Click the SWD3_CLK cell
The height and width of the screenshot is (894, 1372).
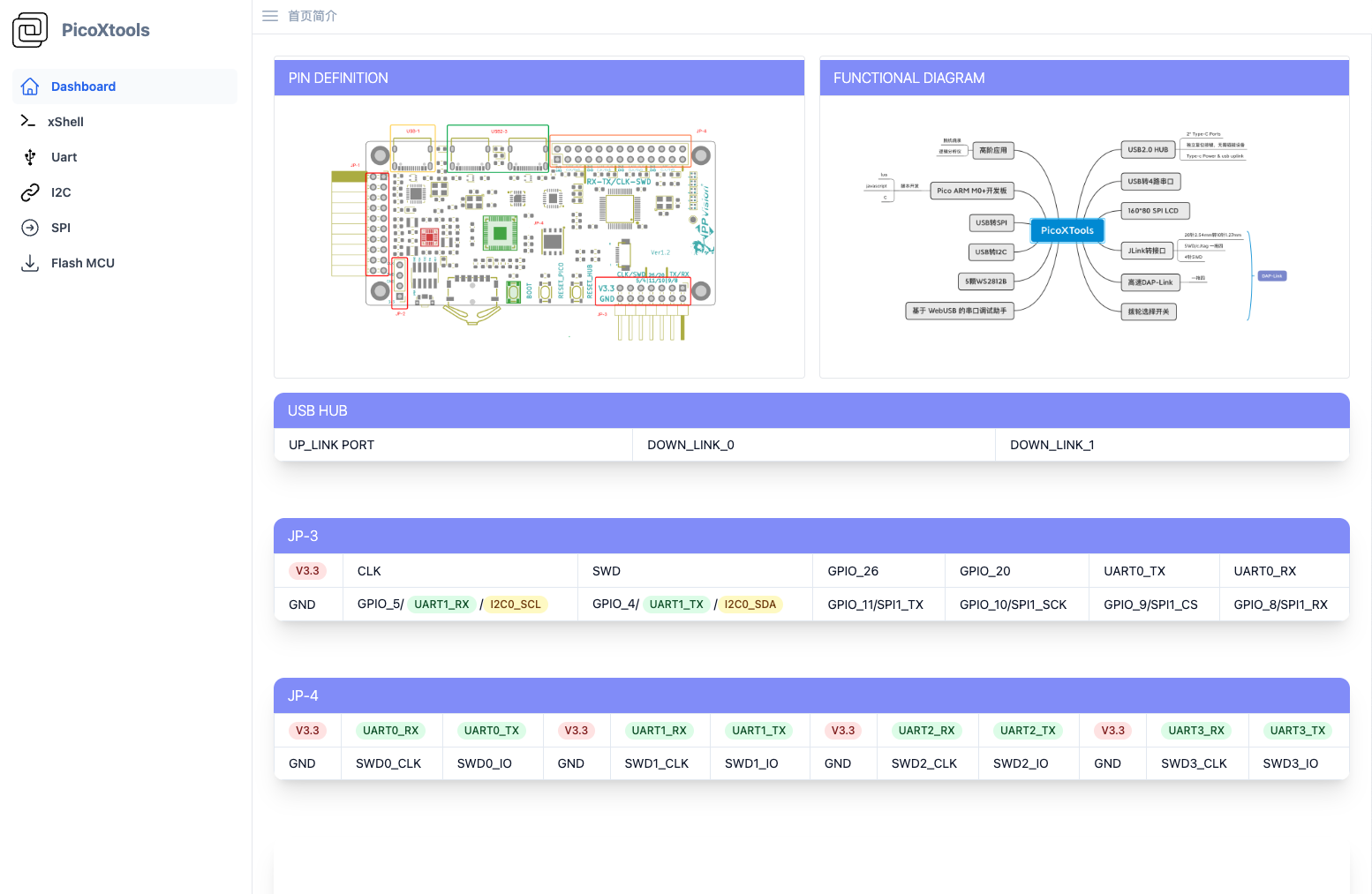pos(1197,763)
